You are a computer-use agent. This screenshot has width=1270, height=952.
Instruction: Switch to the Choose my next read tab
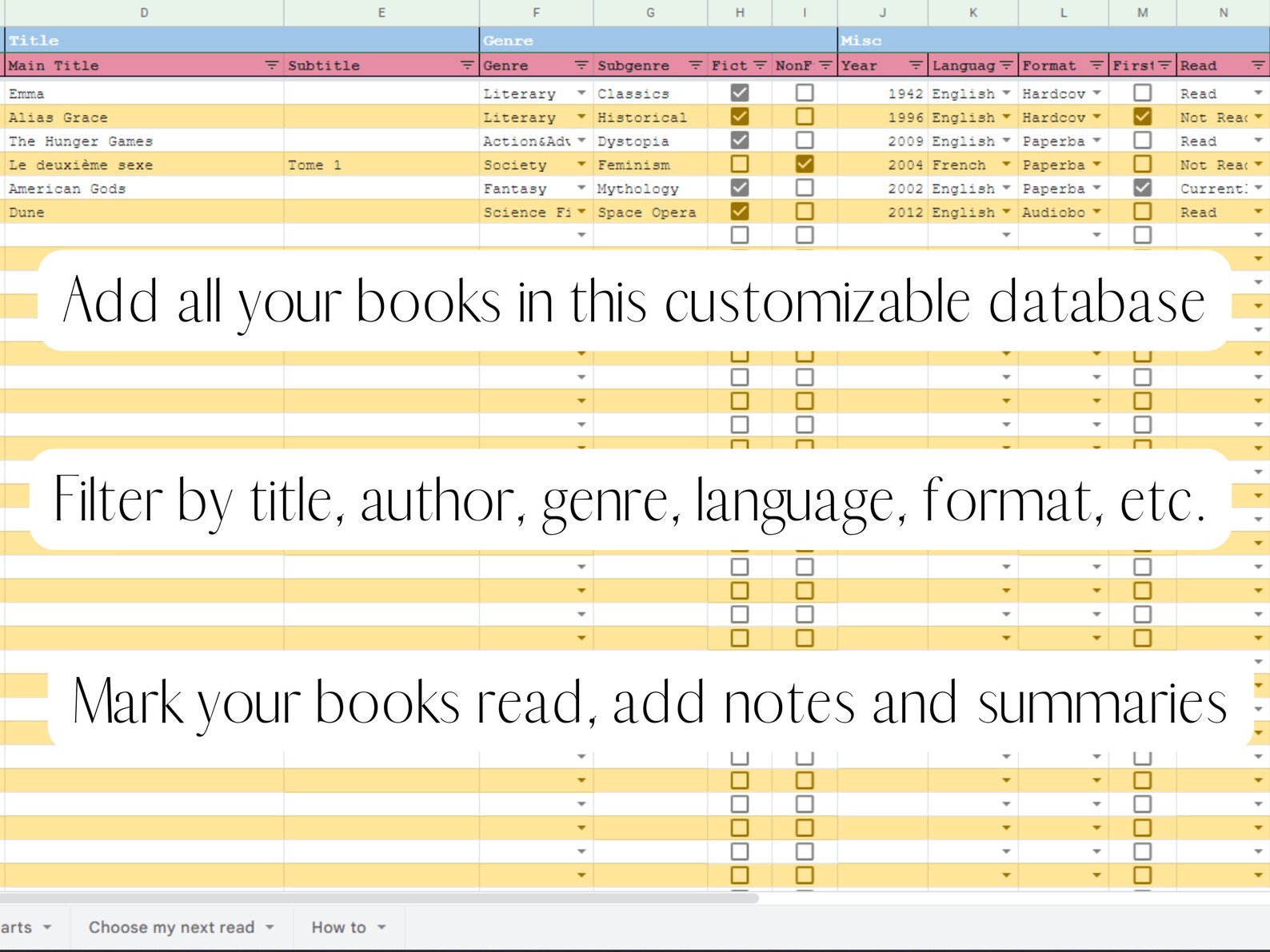click(x=171, y=927)
